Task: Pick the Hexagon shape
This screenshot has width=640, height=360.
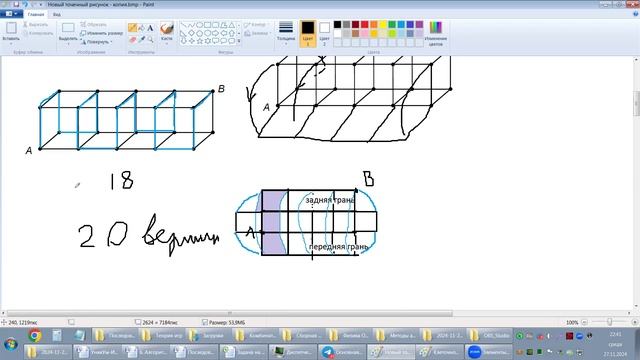Action: 208,33
